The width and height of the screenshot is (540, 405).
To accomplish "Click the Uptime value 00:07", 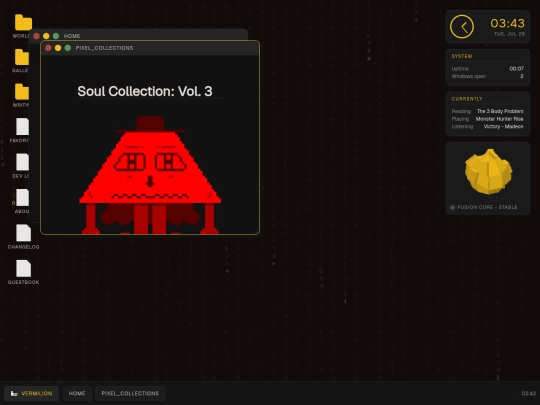I will 517,69.
